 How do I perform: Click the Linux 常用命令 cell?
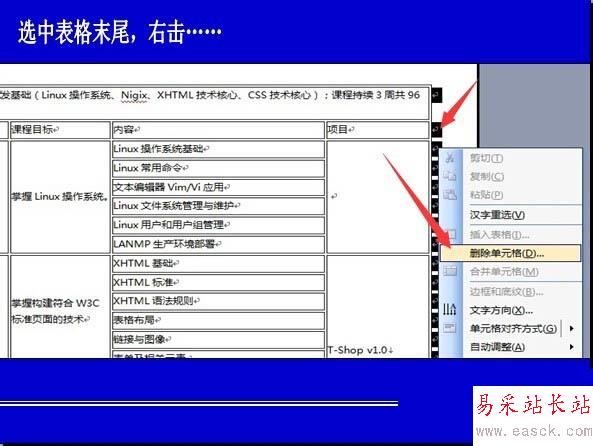218,168
